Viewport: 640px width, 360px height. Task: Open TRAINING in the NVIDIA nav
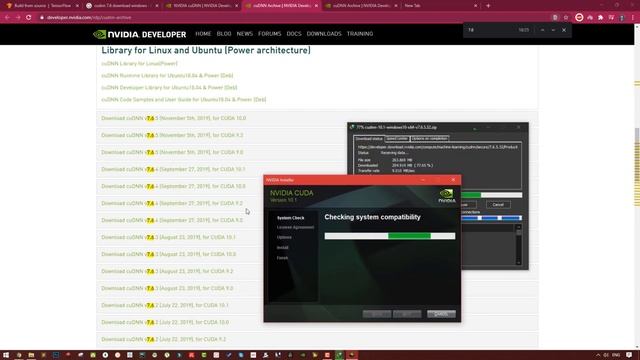pyautogui.click(x=360, y=34)
